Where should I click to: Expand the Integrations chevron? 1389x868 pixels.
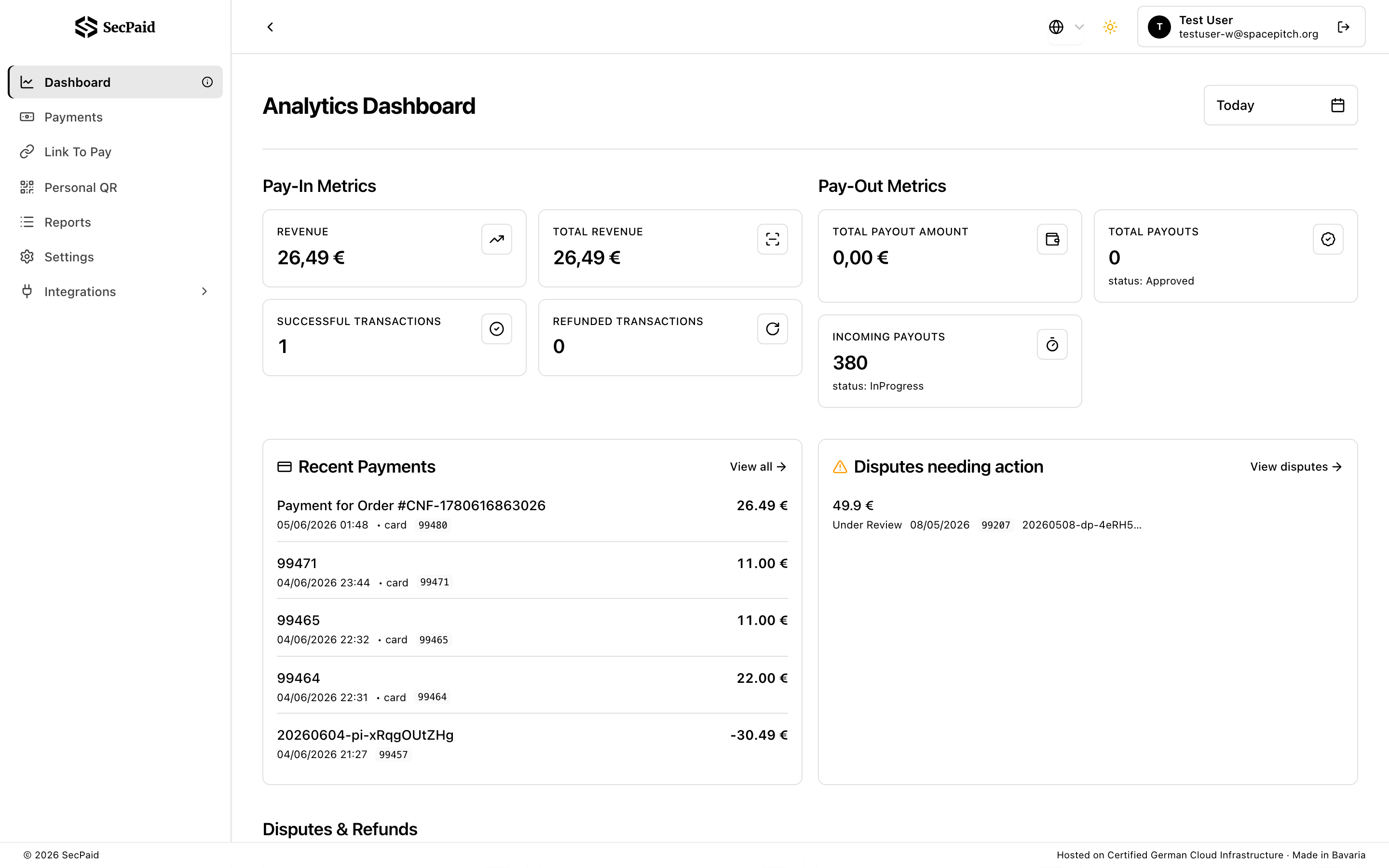[204, 292]
